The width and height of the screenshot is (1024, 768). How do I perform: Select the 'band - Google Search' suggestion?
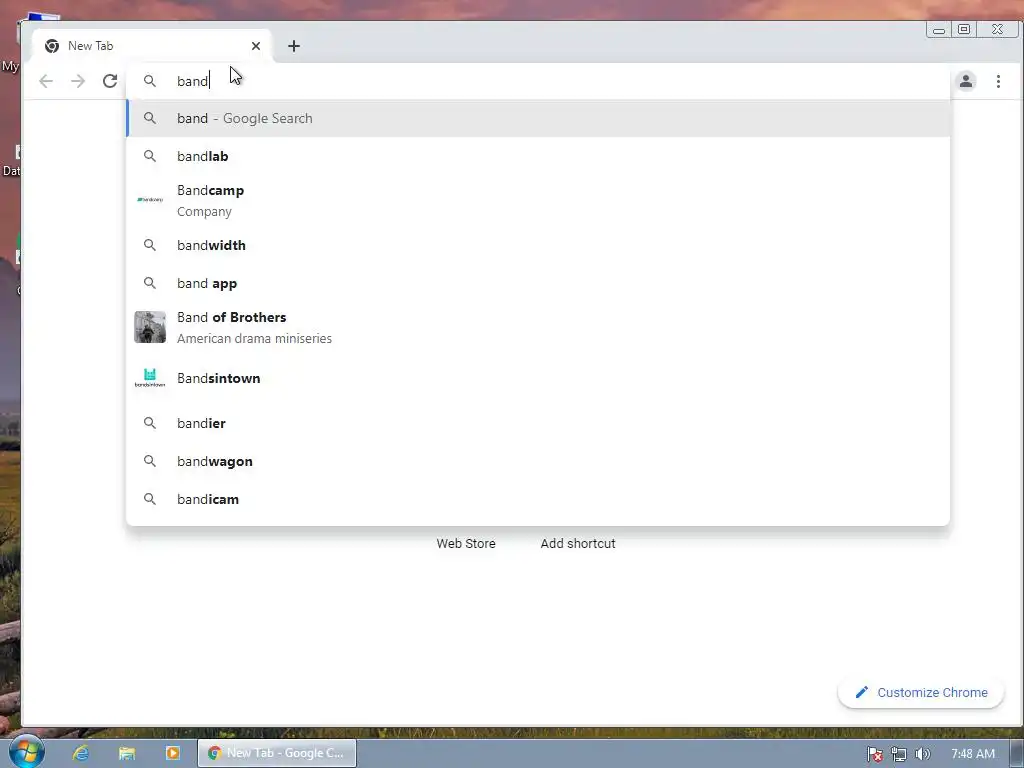click(538, 118)
